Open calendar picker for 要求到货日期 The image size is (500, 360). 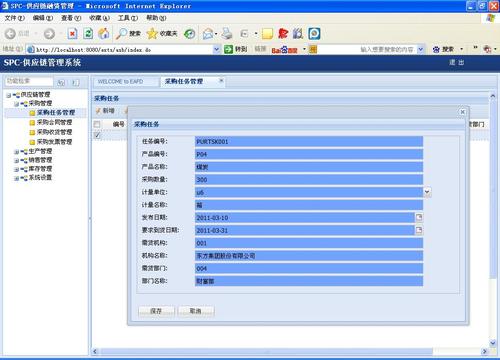[x=419, y=230]
